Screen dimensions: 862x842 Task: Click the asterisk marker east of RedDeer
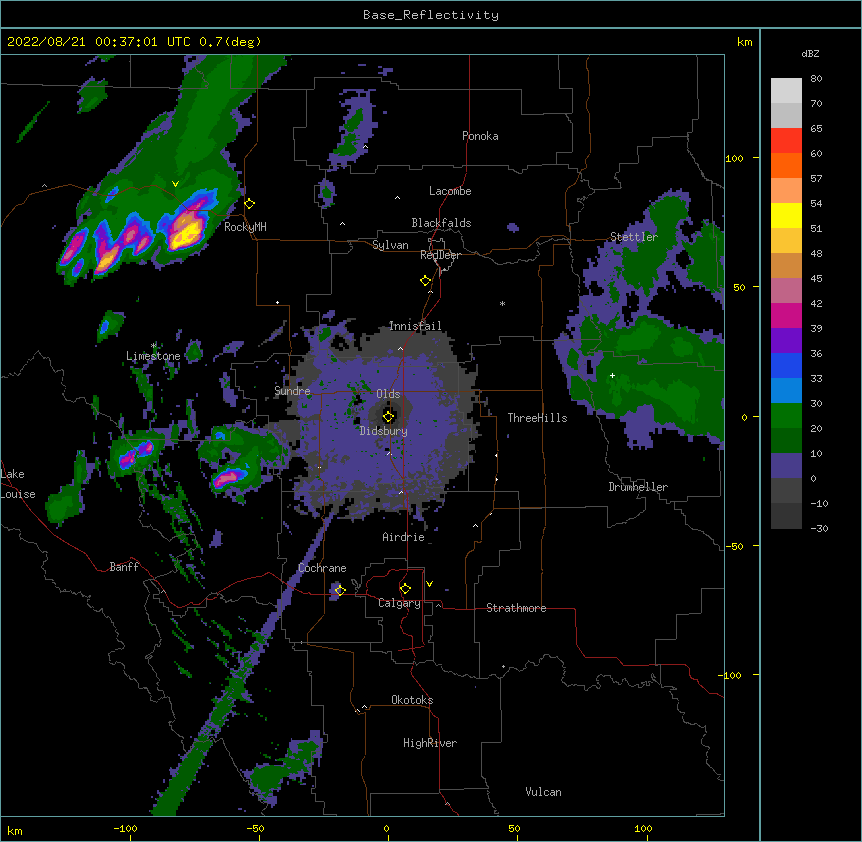point(502,304)
